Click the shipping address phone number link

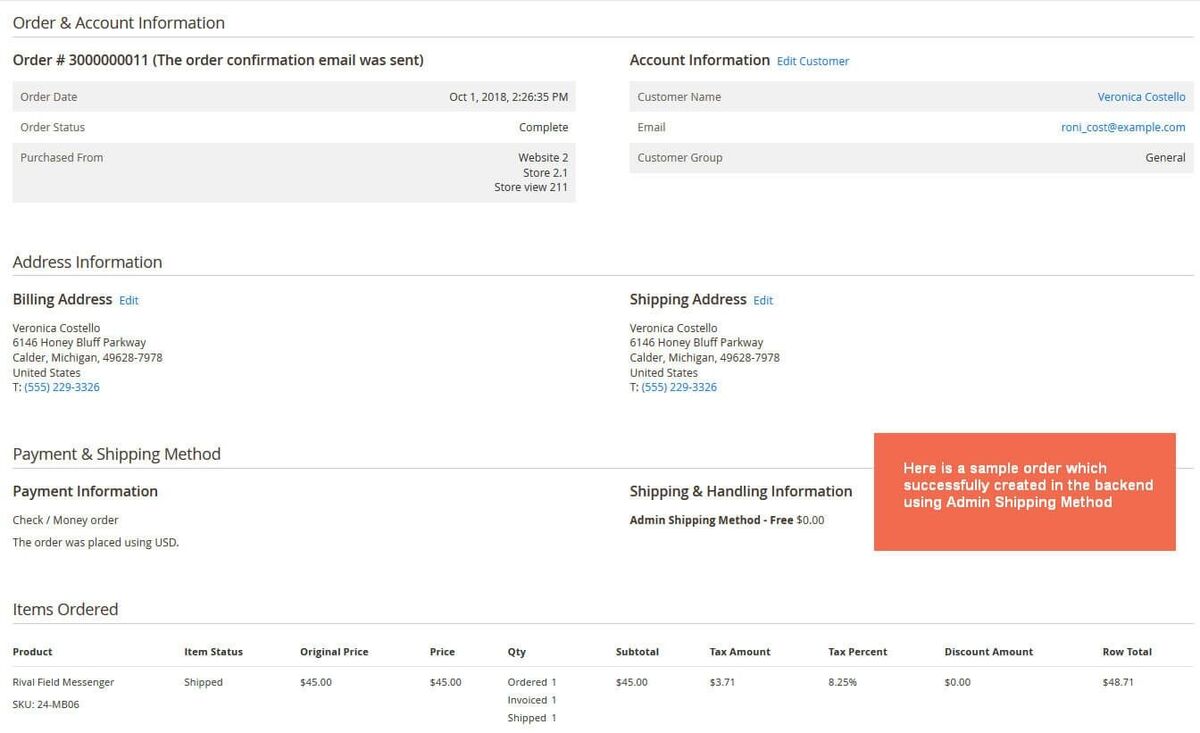point(678,386)
